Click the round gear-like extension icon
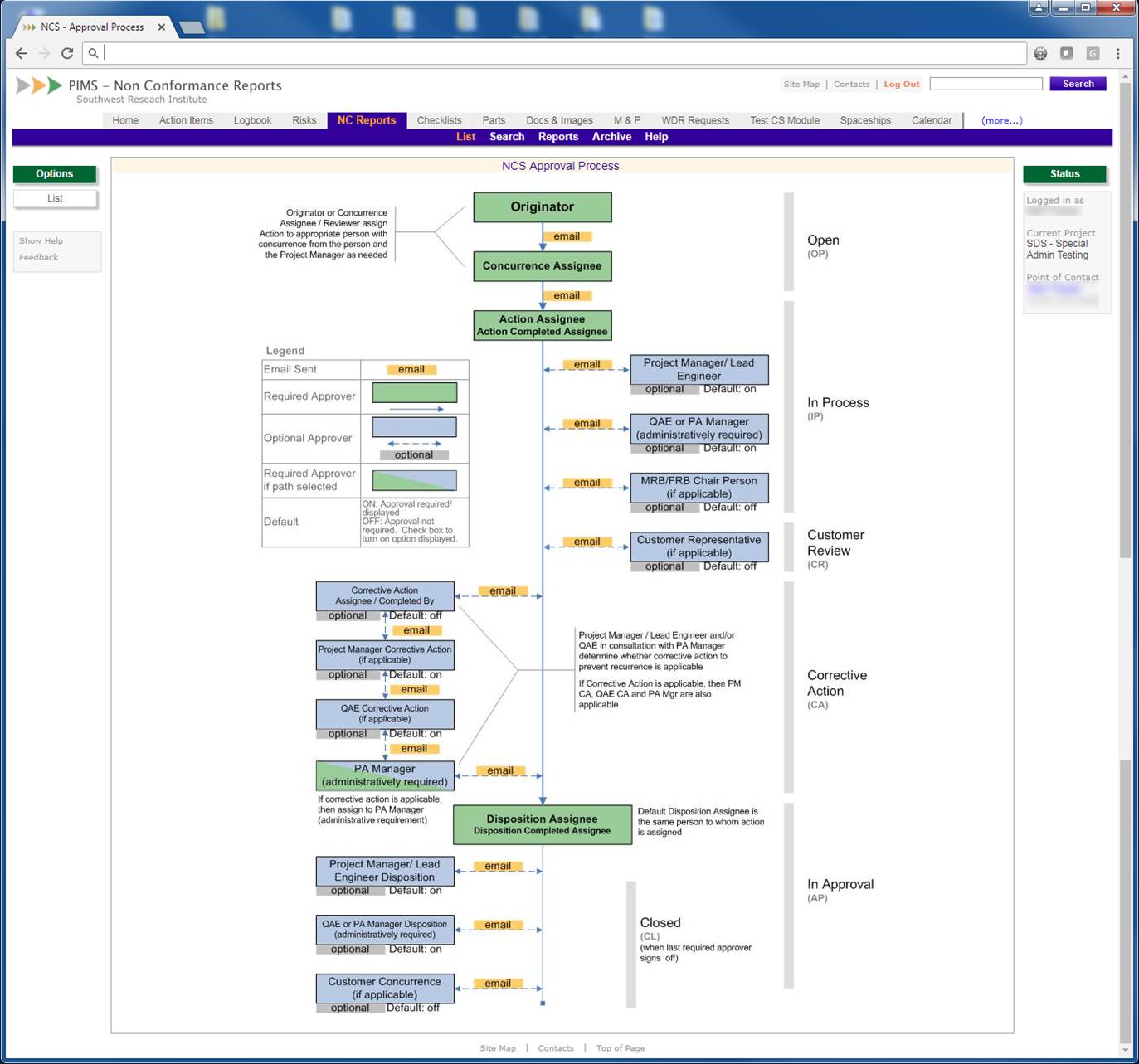 pyautogui.click(x=1040, y=53)
